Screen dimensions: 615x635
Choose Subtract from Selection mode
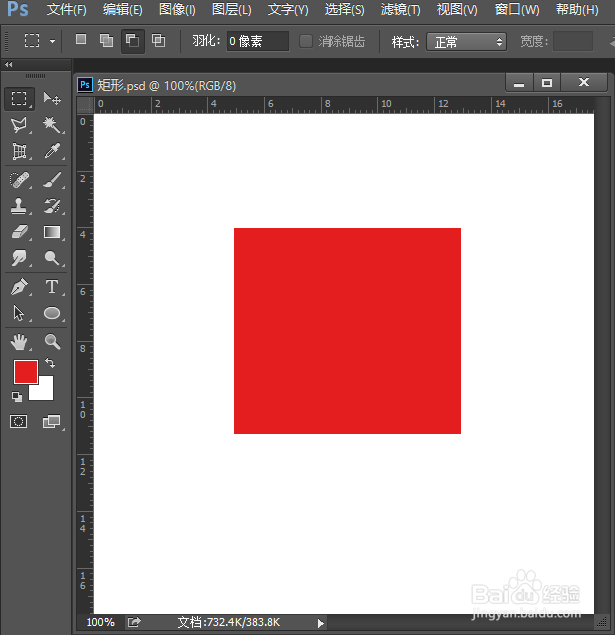click(x=133, y=40)
